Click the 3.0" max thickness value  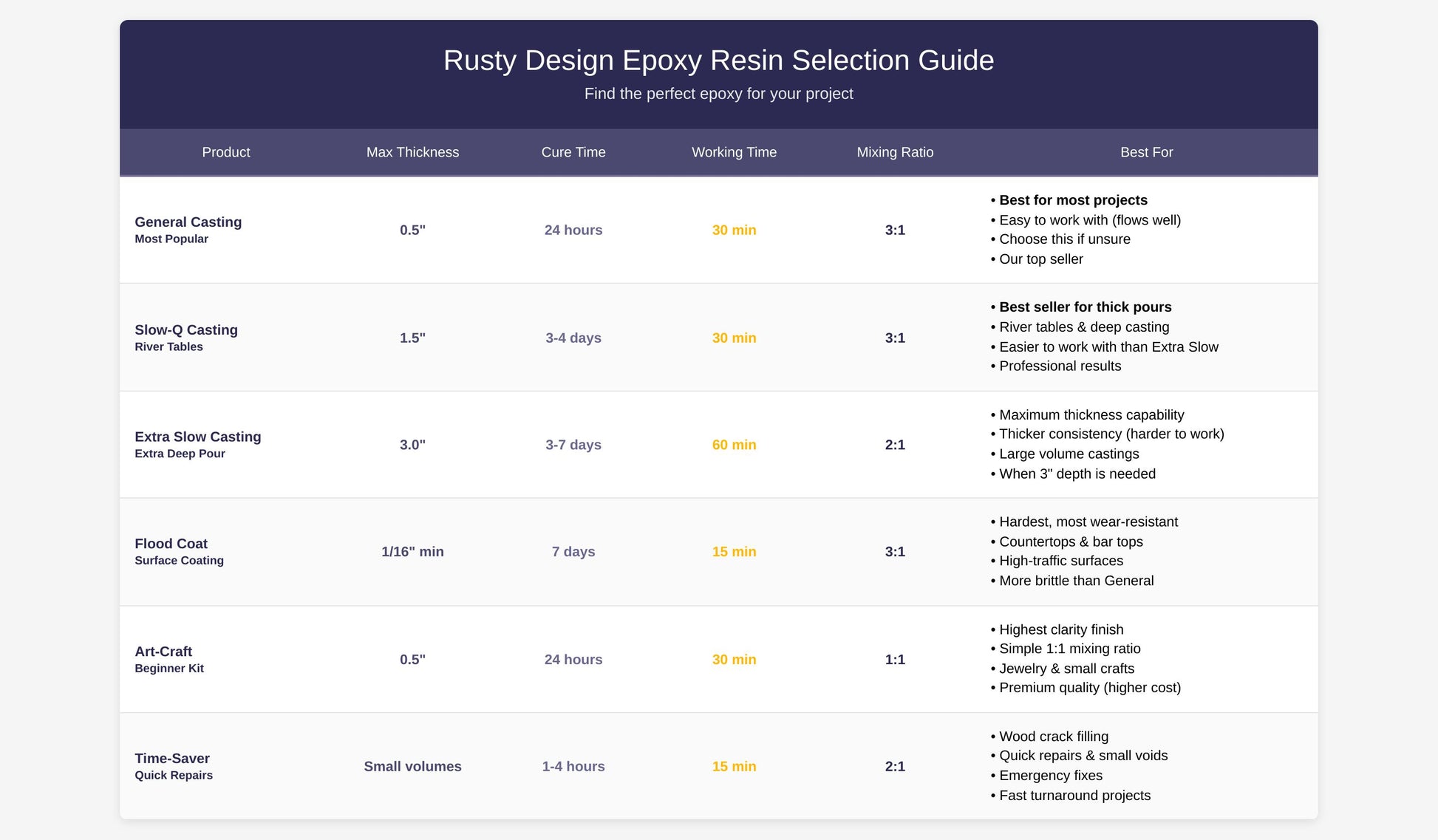coord(412,445)
